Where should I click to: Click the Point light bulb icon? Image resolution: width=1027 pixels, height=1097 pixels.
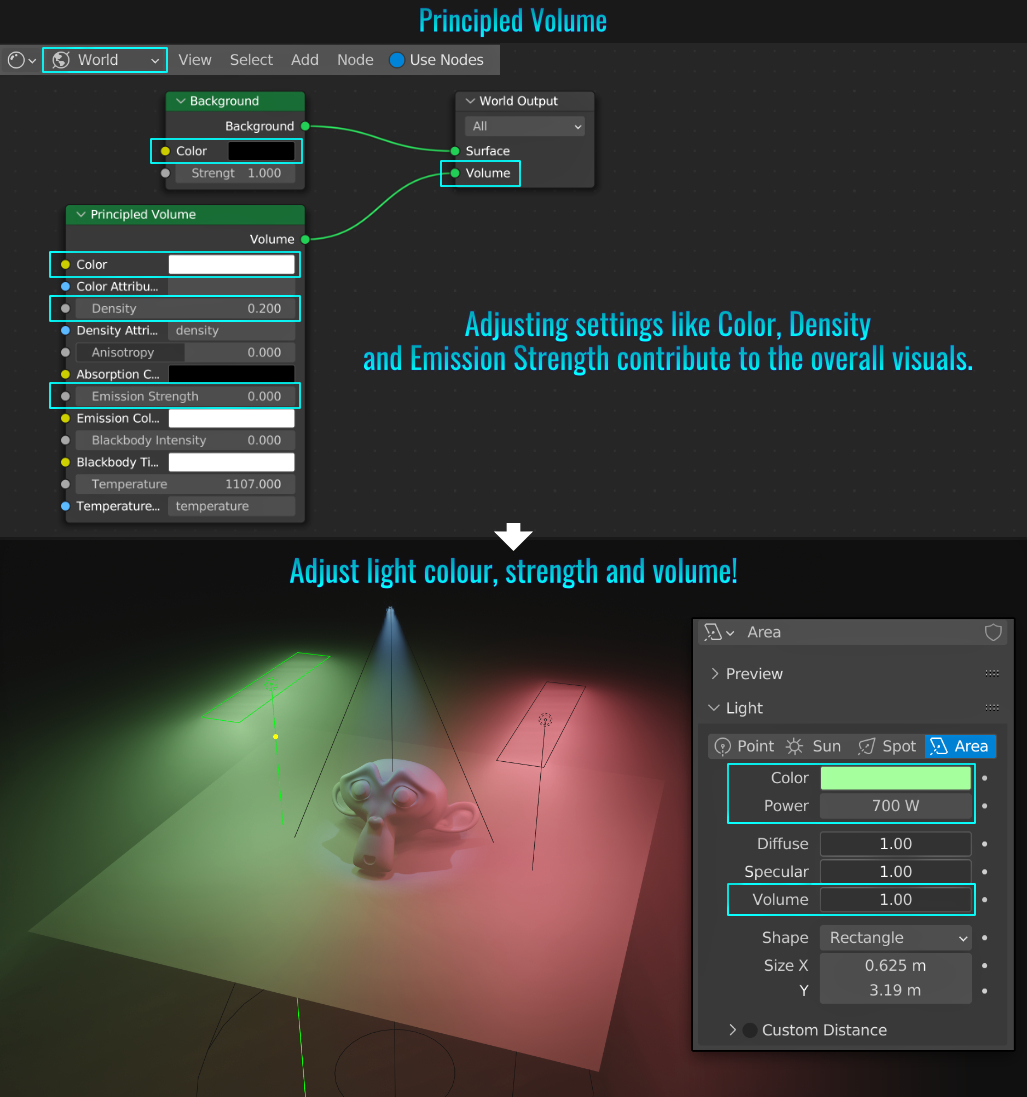723,746
